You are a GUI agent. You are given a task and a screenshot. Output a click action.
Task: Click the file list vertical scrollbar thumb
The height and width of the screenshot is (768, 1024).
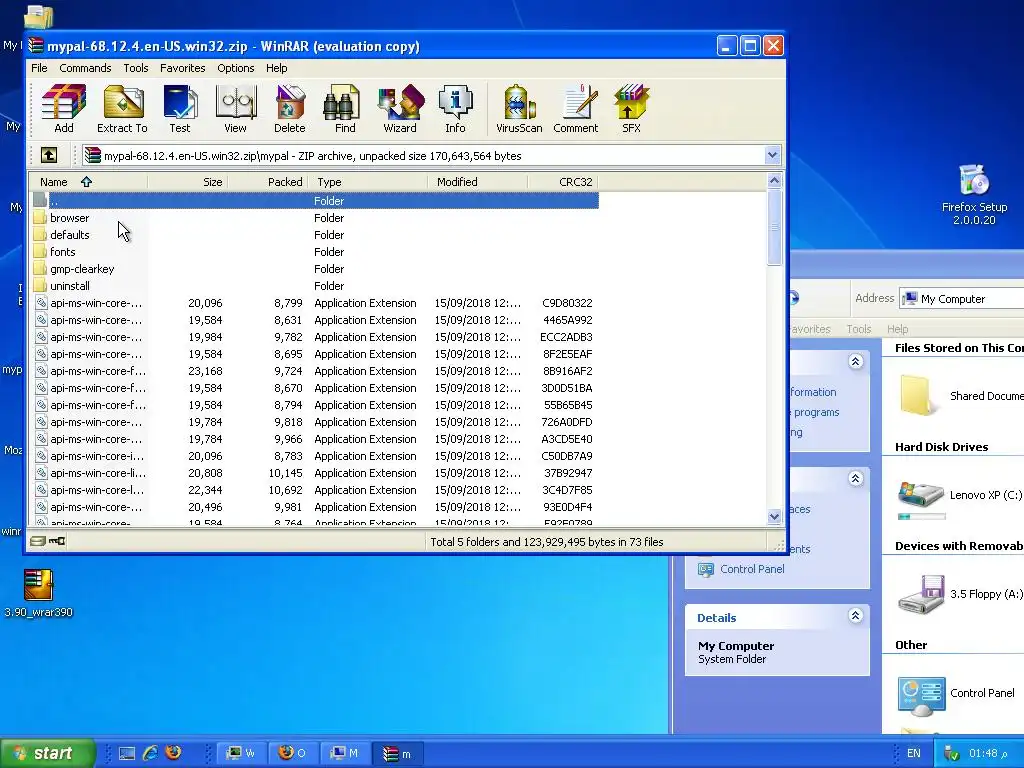(x=774, y=227)
